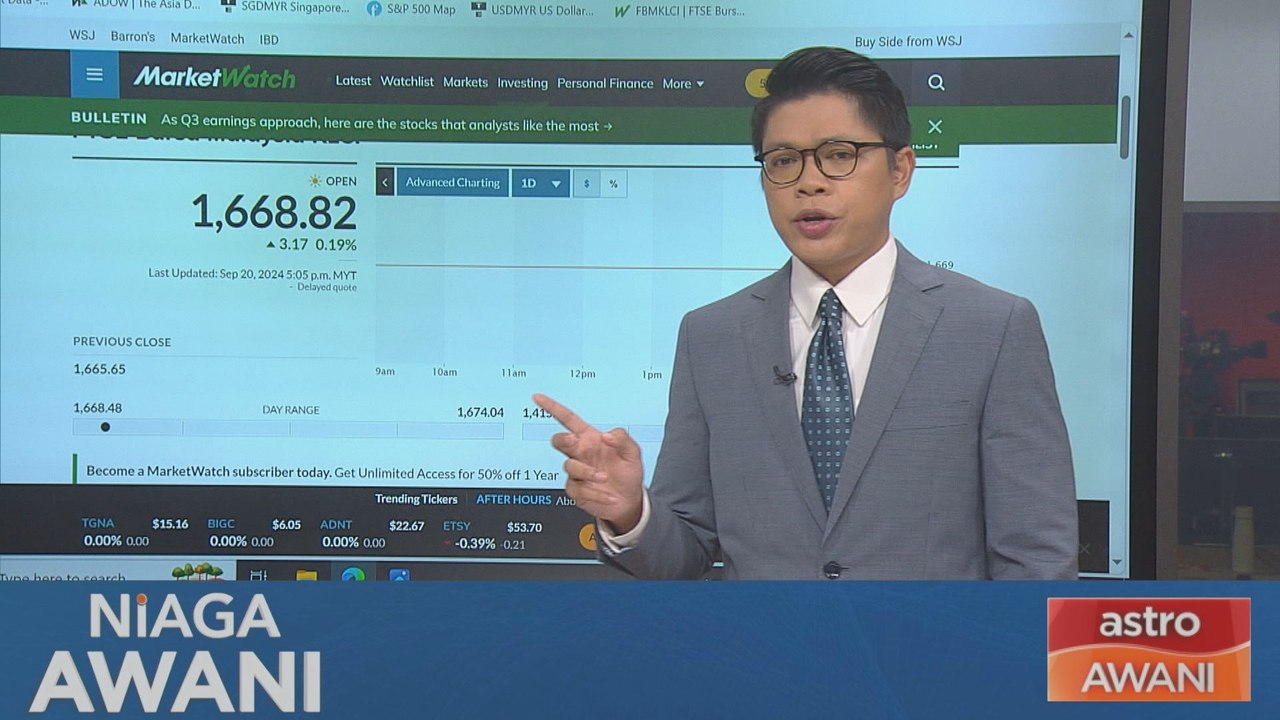Expand the More navigation menu
The image size is (1280, 720).
683,84
